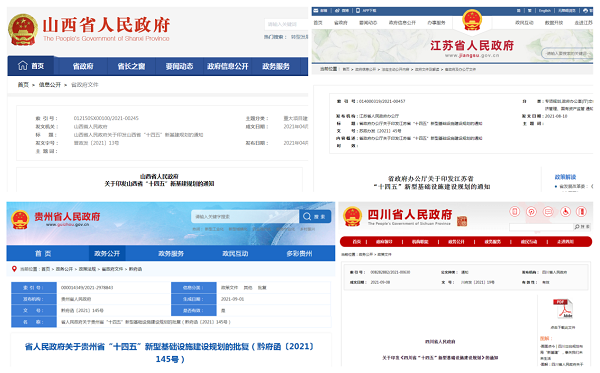Click the Sichuan search magnifier button
Screen dimensions: 600x373
click(x=582, y=227)
